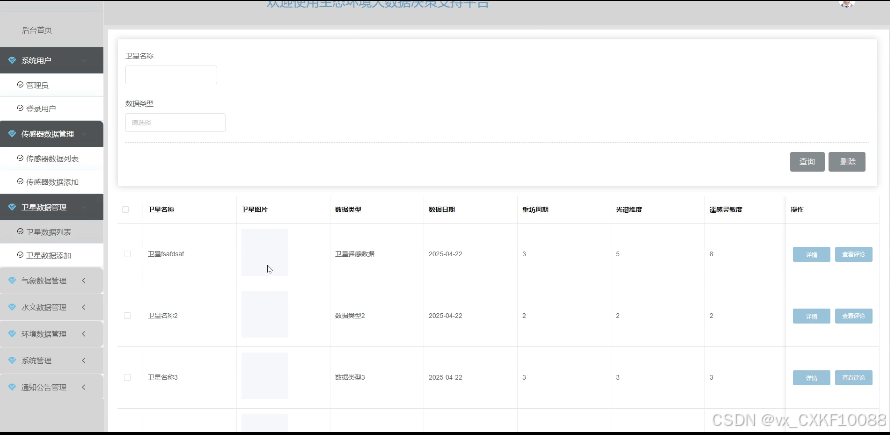Open image thumbnail in 卫星fsafdsaf row
This screenshot has height=435, width=890.
[265, 253]
